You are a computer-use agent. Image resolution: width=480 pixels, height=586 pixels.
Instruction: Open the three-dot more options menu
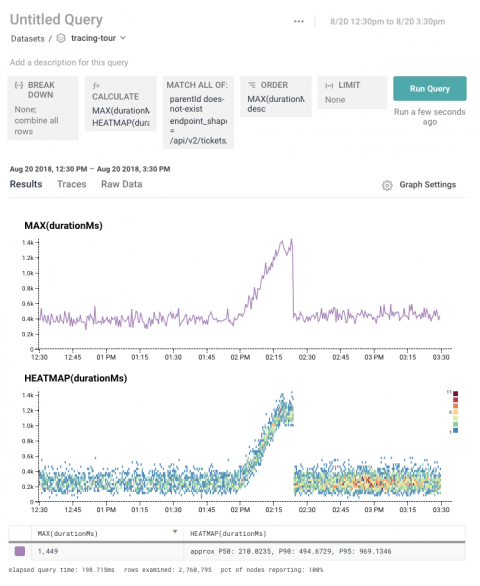299,21
